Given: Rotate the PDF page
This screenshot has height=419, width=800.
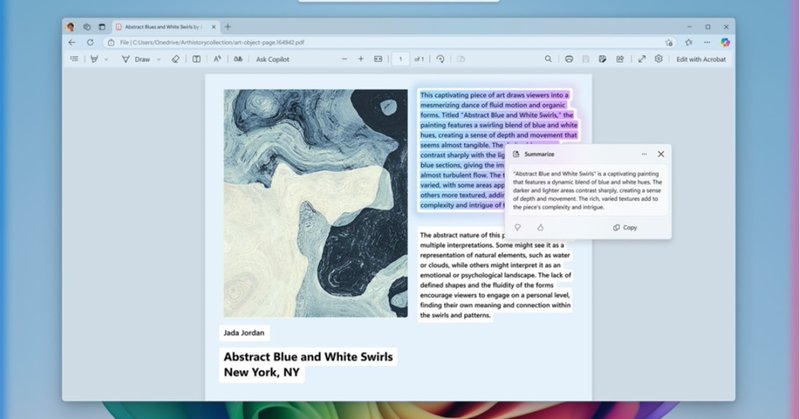Looking at the screenshot, I should coord(440,59).
